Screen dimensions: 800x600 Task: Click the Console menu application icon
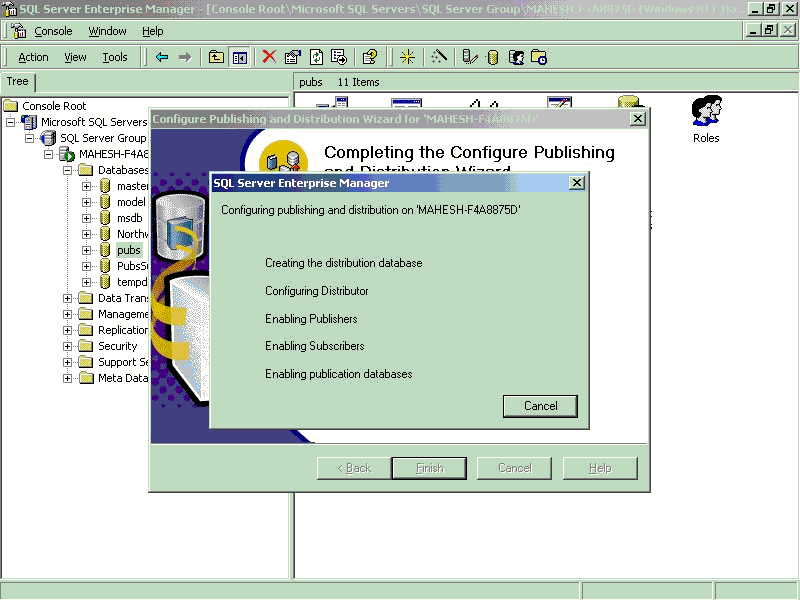tap(19, 31)
